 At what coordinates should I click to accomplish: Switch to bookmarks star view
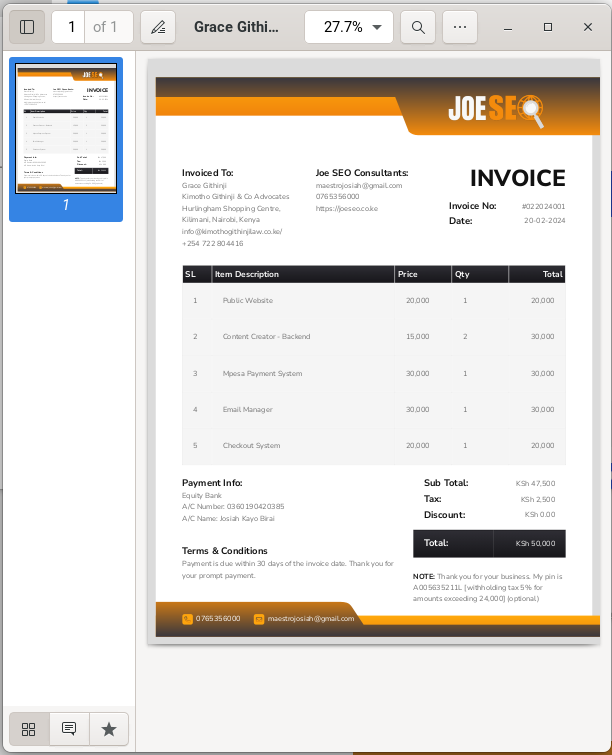click(x=109, y=729)
